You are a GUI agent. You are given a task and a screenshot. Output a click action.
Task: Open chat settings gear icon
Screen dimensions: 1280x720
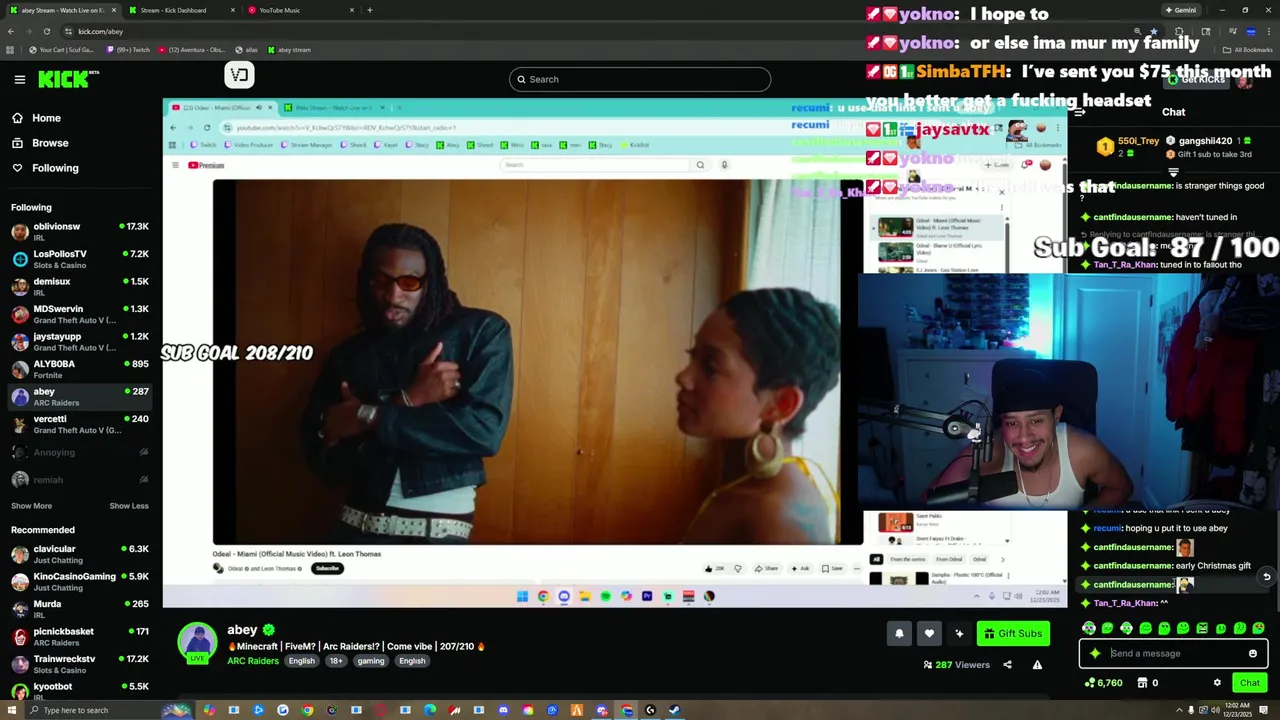click(x=1217, y=683)
